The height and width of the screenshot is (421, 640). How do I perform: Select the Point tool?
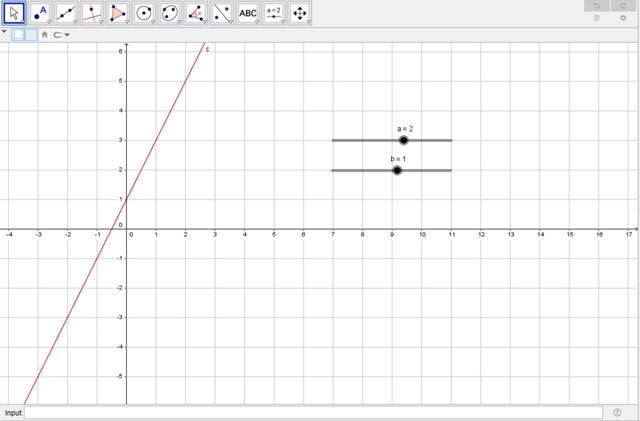[x=40, y=13]
